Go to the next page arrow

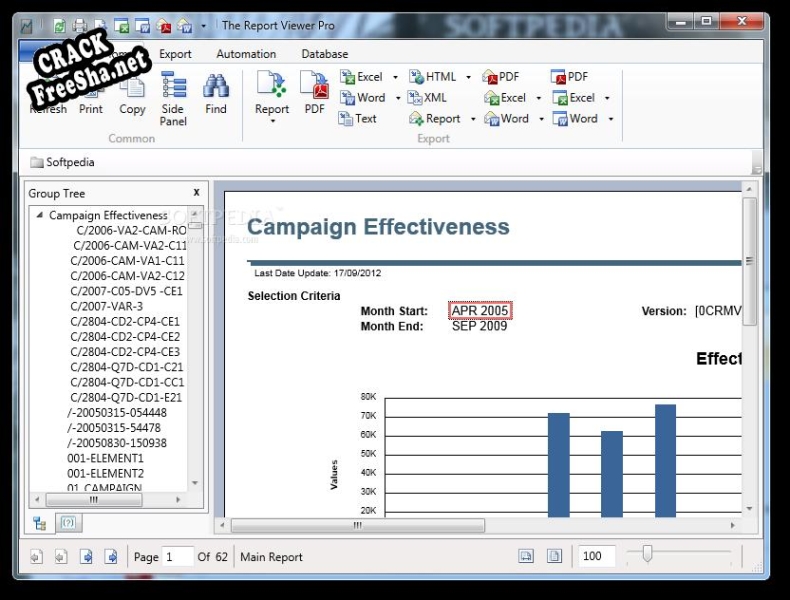87,557
